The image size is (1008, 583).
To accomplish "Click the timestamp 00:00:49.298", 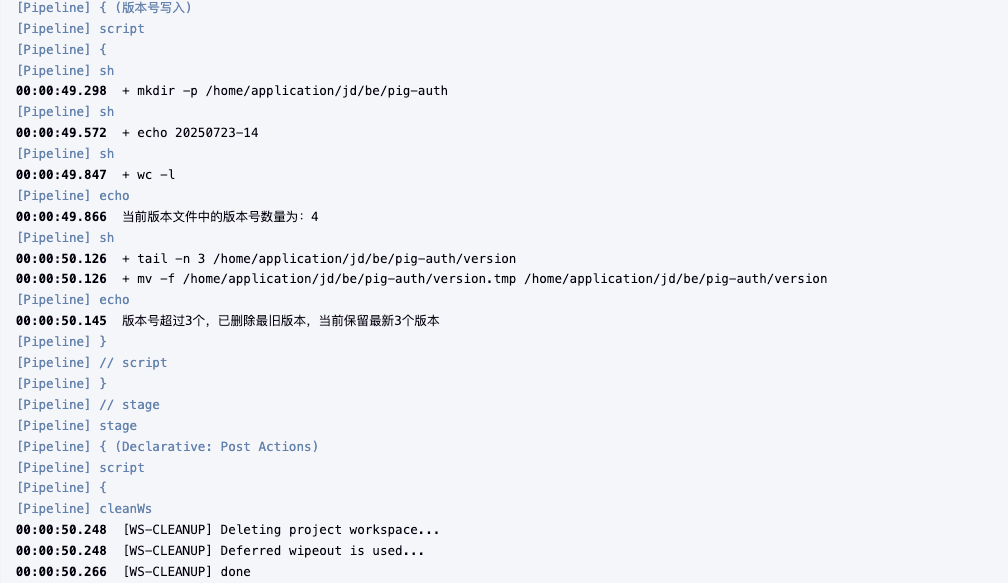I will point(61,91).
